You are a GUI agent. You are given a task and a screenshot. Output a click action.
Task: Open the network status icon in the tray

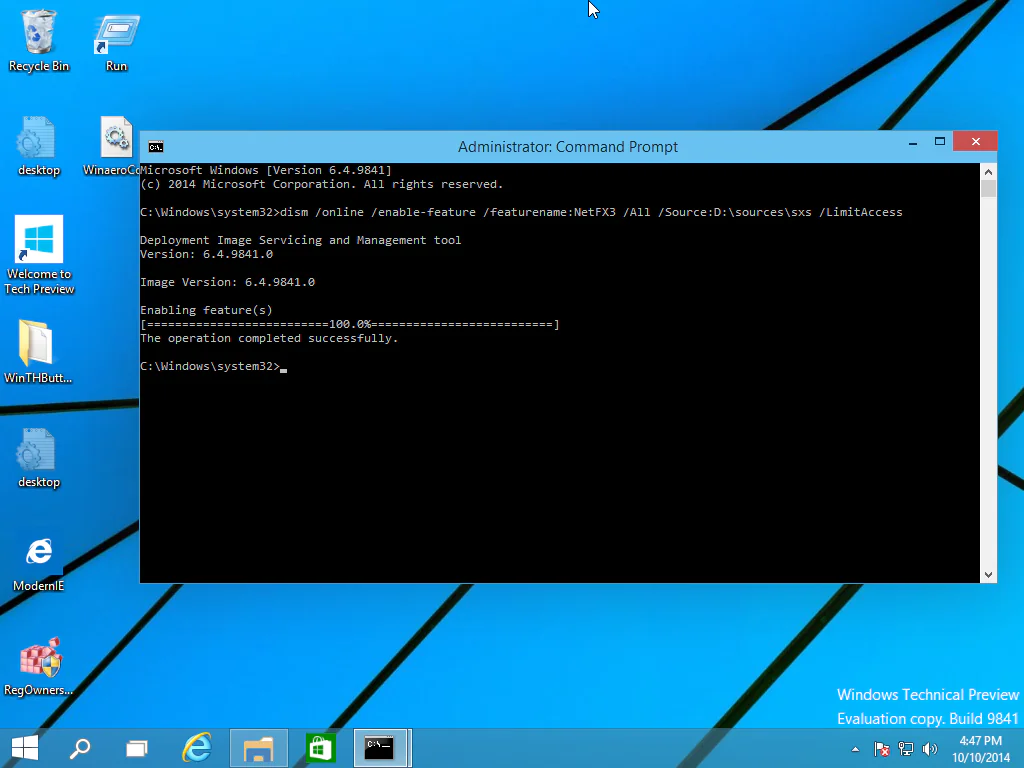click(905, 748)
